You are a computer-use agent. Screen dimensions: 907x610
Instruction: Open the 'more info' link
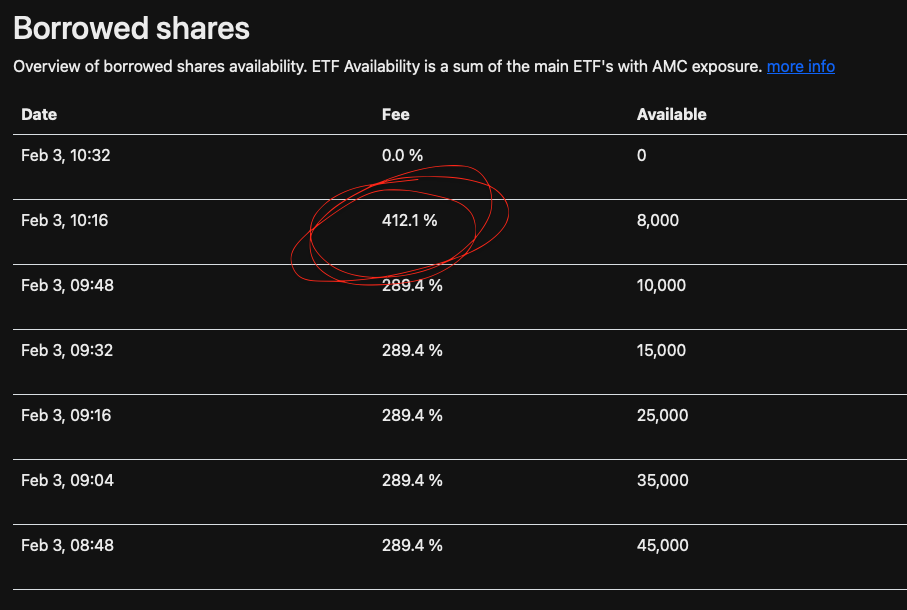click(801, 66)
